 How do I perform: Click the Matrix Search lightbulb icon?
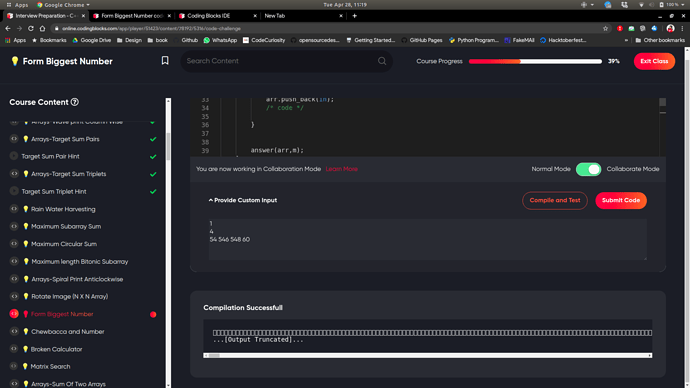click(25, 366)
